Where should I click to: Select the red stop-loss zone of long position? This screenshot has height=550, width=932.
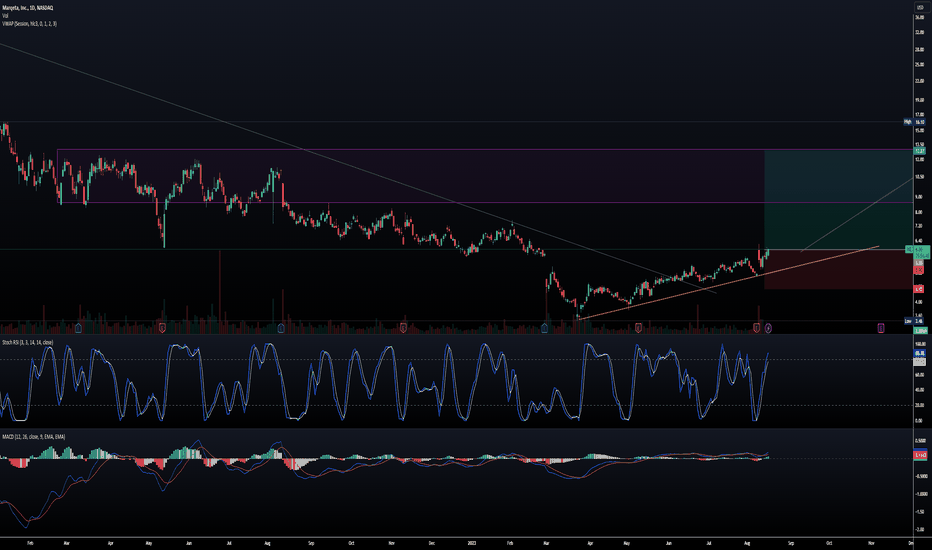click(838, 269)
